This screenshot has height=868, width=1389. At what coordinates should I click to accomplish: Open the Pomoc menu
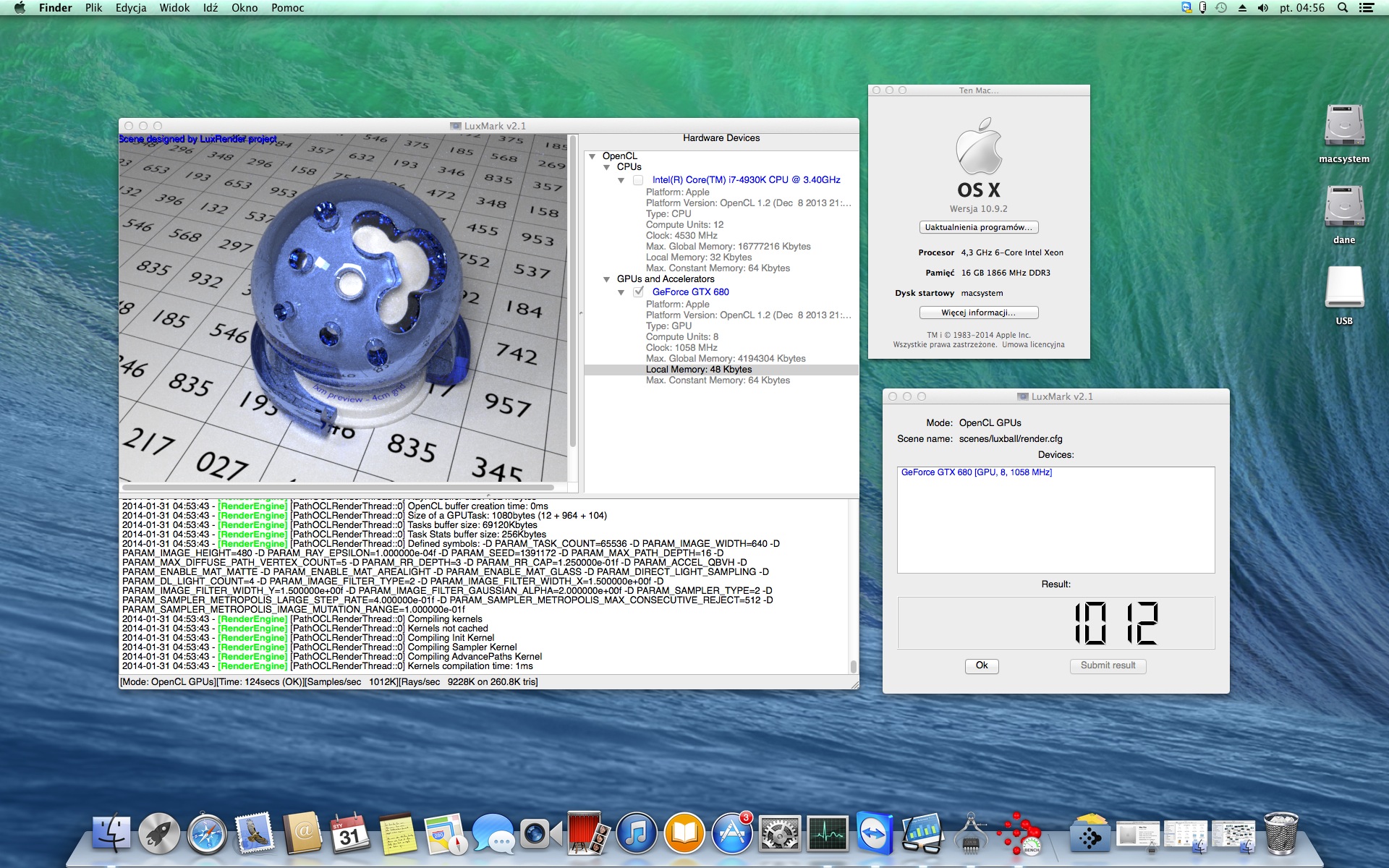[x=287, y=8]
